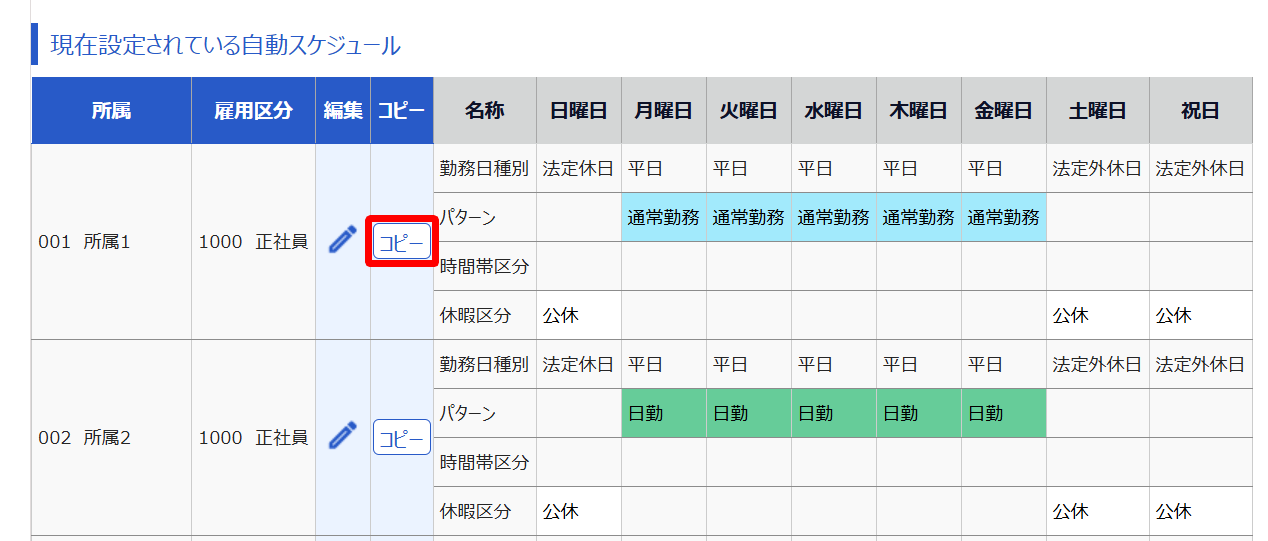This screenshot has width=1268, height=541.
Task: Click the 火曜日 column header
Action: (x=749, y=111)
